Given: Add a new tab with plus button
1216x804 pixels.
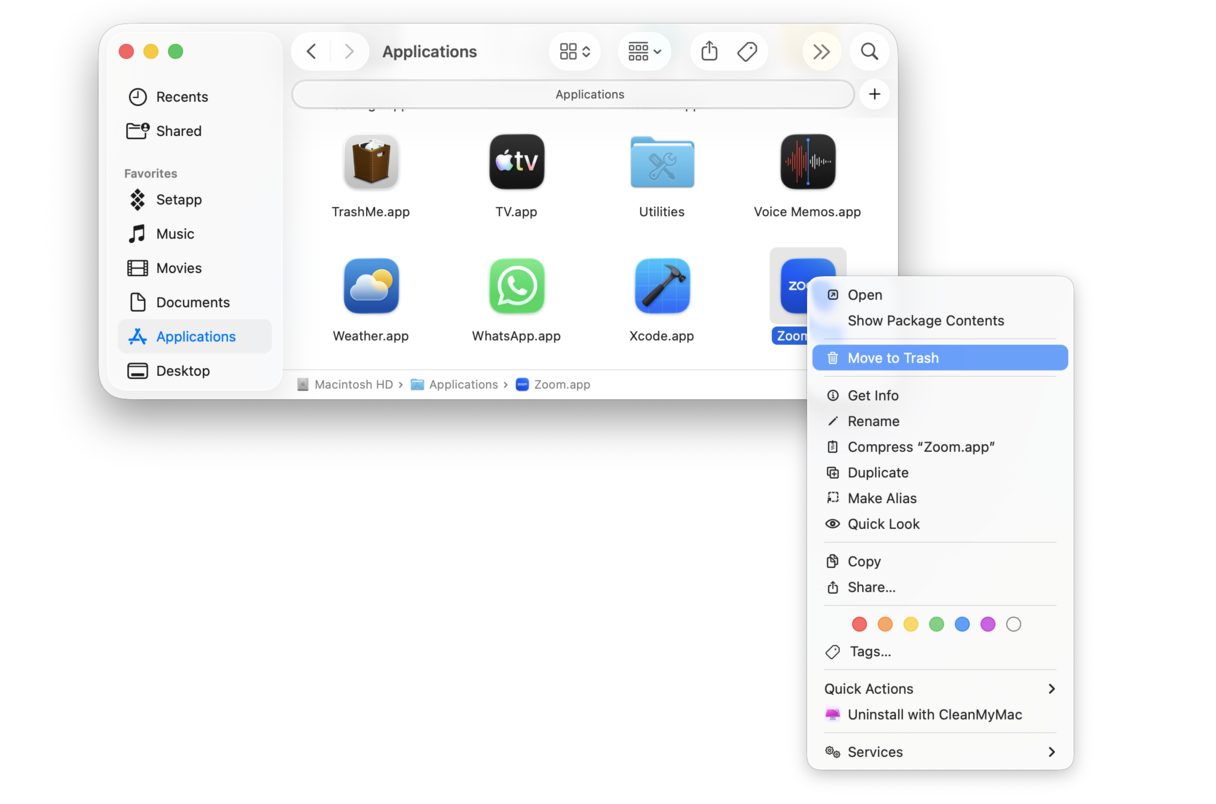Looking at the screenshot, I should (874, 94).
